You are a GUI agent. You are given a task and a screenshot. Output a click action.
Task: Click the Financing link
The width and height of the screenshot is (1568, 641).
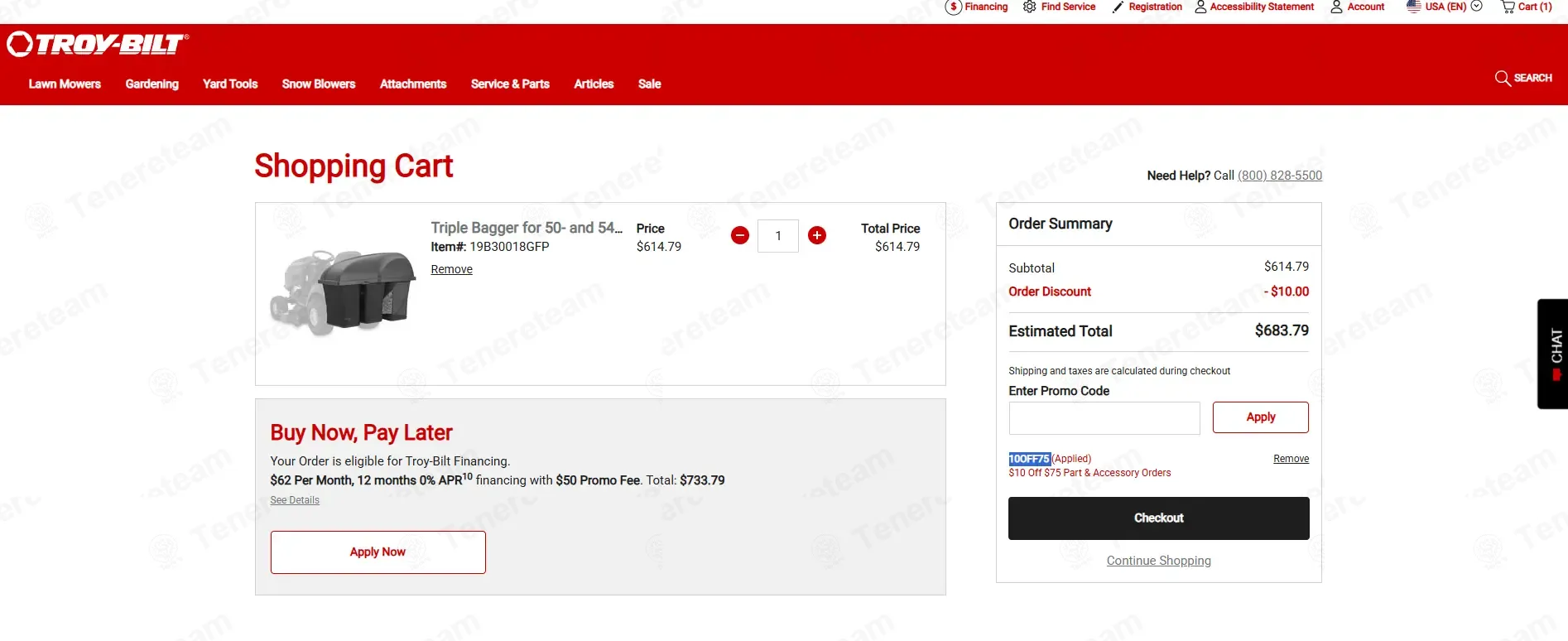[x=986, y=7]
